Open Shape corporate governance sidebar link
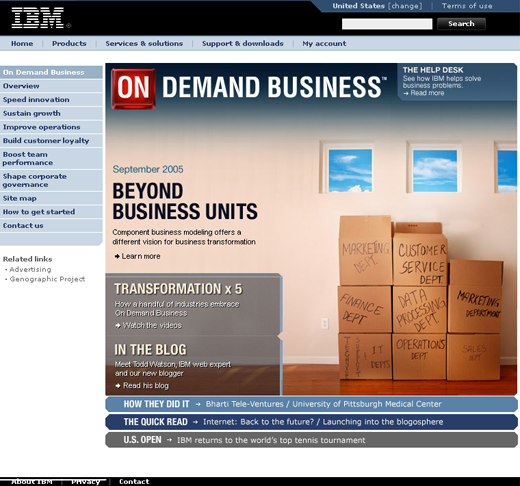Screen dimensions: 520x486 (51, 180)
